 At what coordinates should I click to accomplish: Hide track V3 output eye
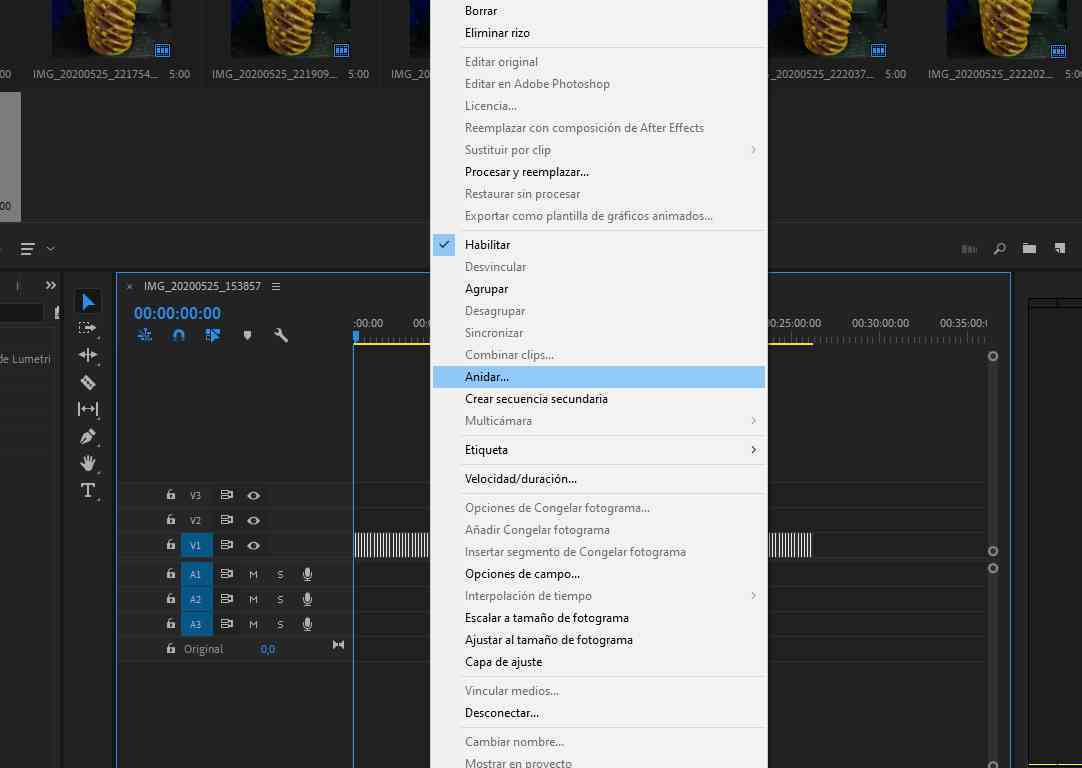point(253,495)
